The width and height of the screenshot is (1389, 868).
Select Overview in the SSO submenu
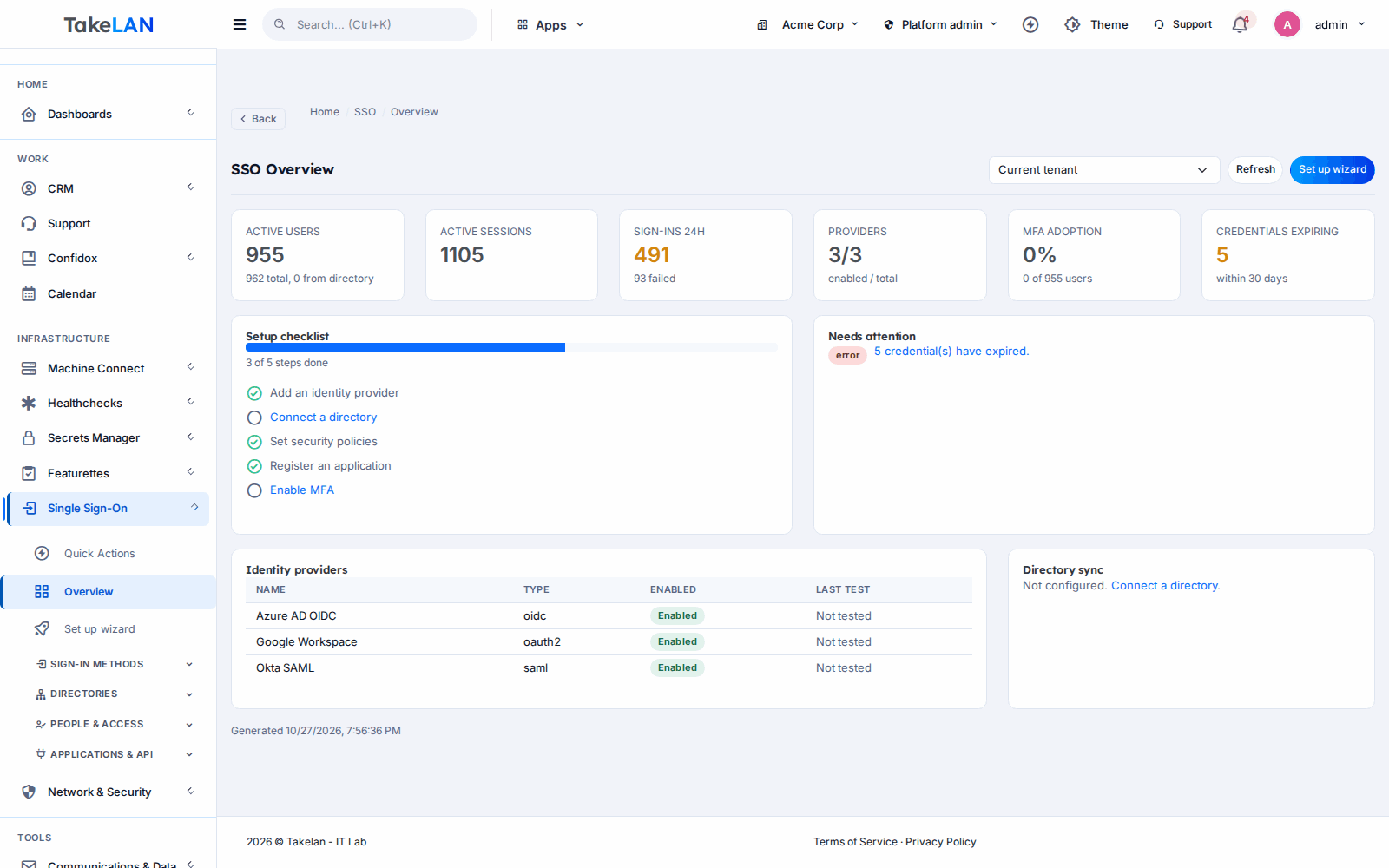(109, 592)
